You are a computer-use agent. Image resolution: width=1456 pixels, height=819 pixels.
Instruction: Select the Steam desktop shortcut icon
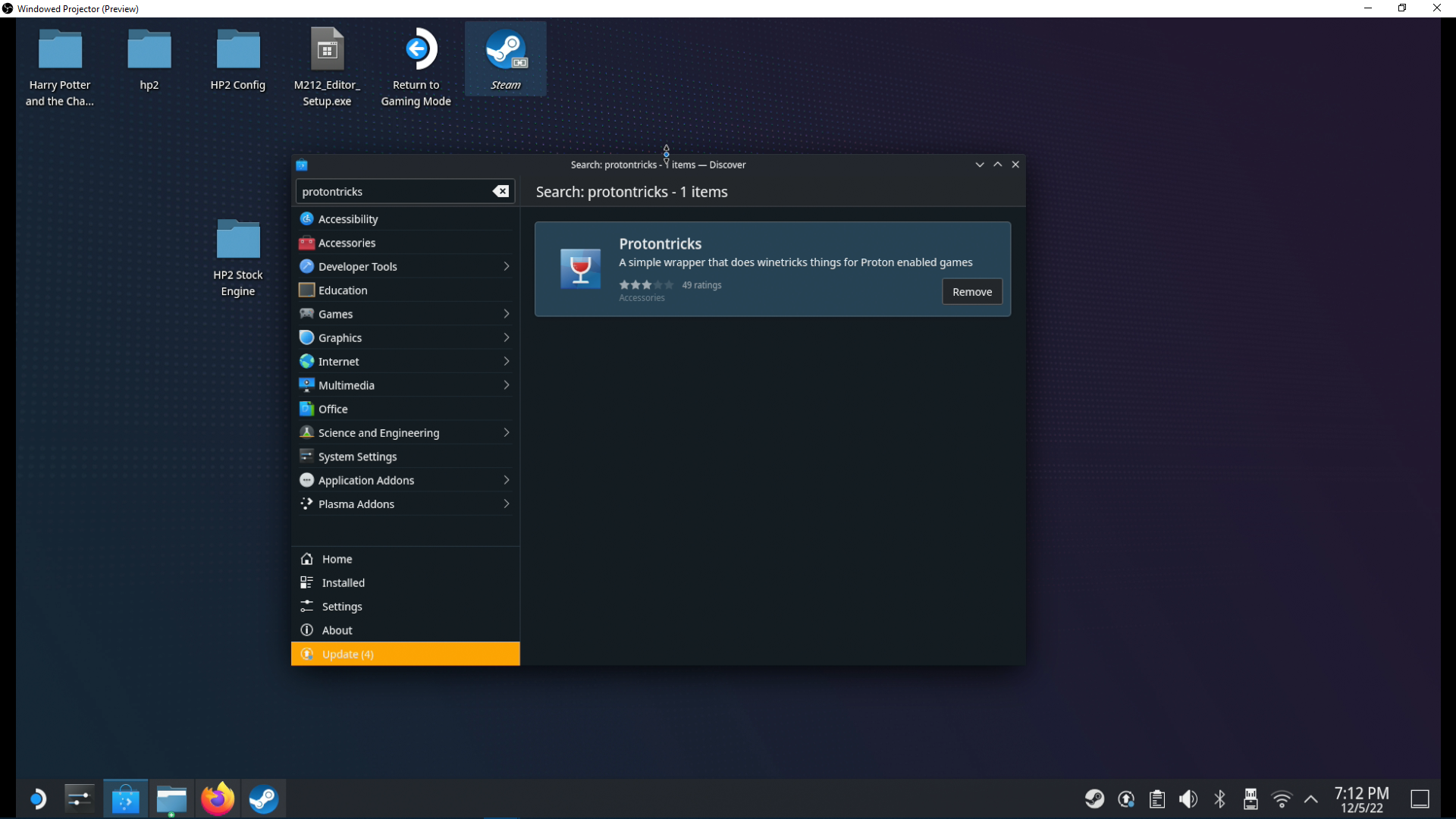point(506,59)
